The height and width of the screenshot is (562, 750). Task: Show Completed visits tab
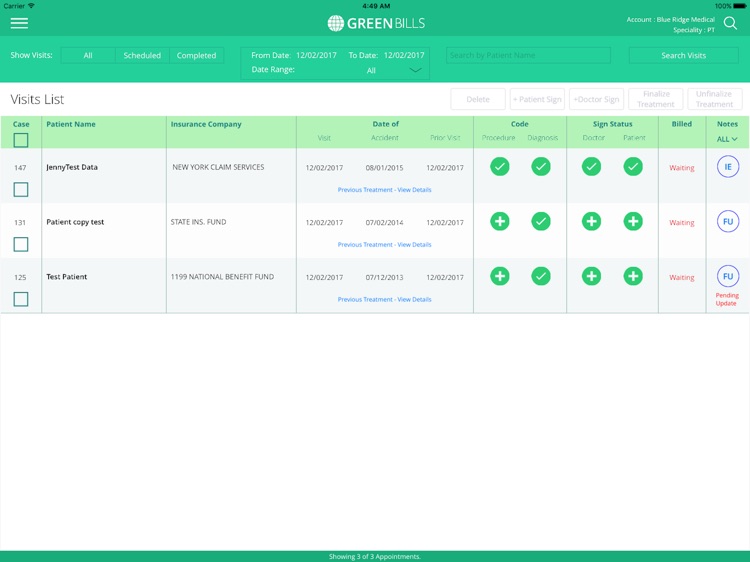[196, 55]
